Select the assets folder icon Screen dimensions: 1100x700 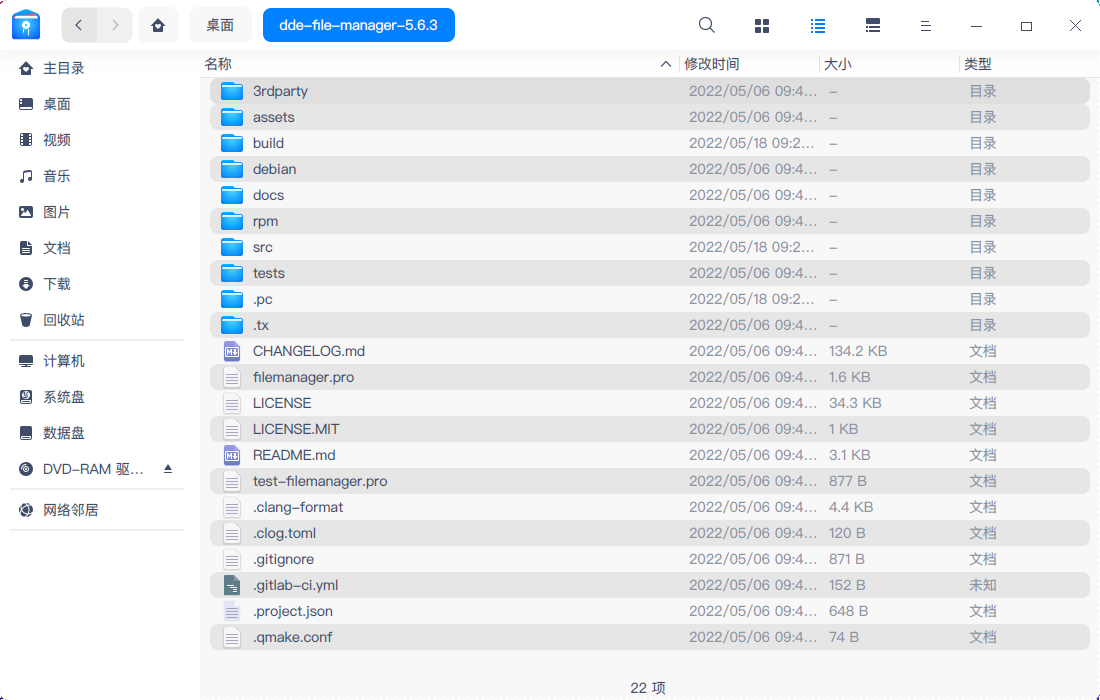click(x=232, y=117)
